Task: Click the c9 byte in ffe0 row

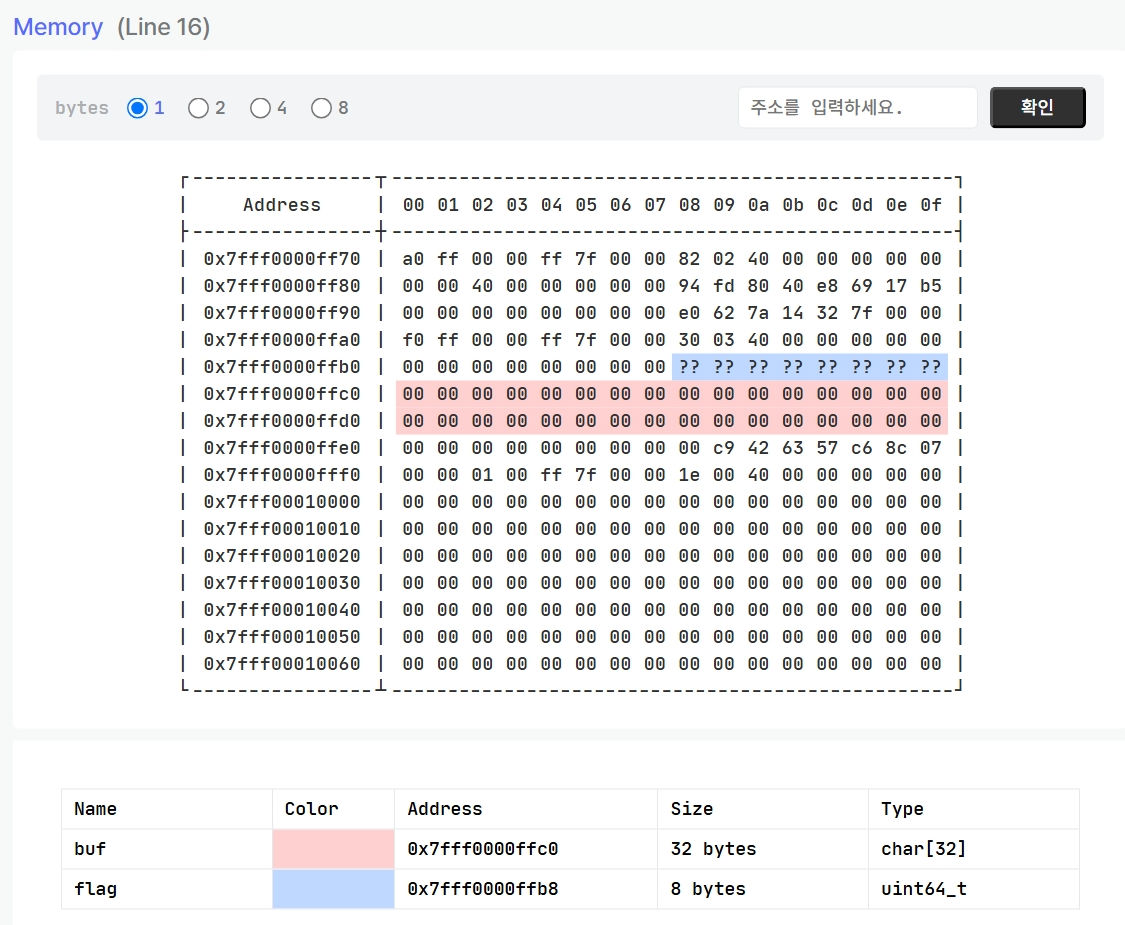Action: pyautogui.click(x=724, y=448)
